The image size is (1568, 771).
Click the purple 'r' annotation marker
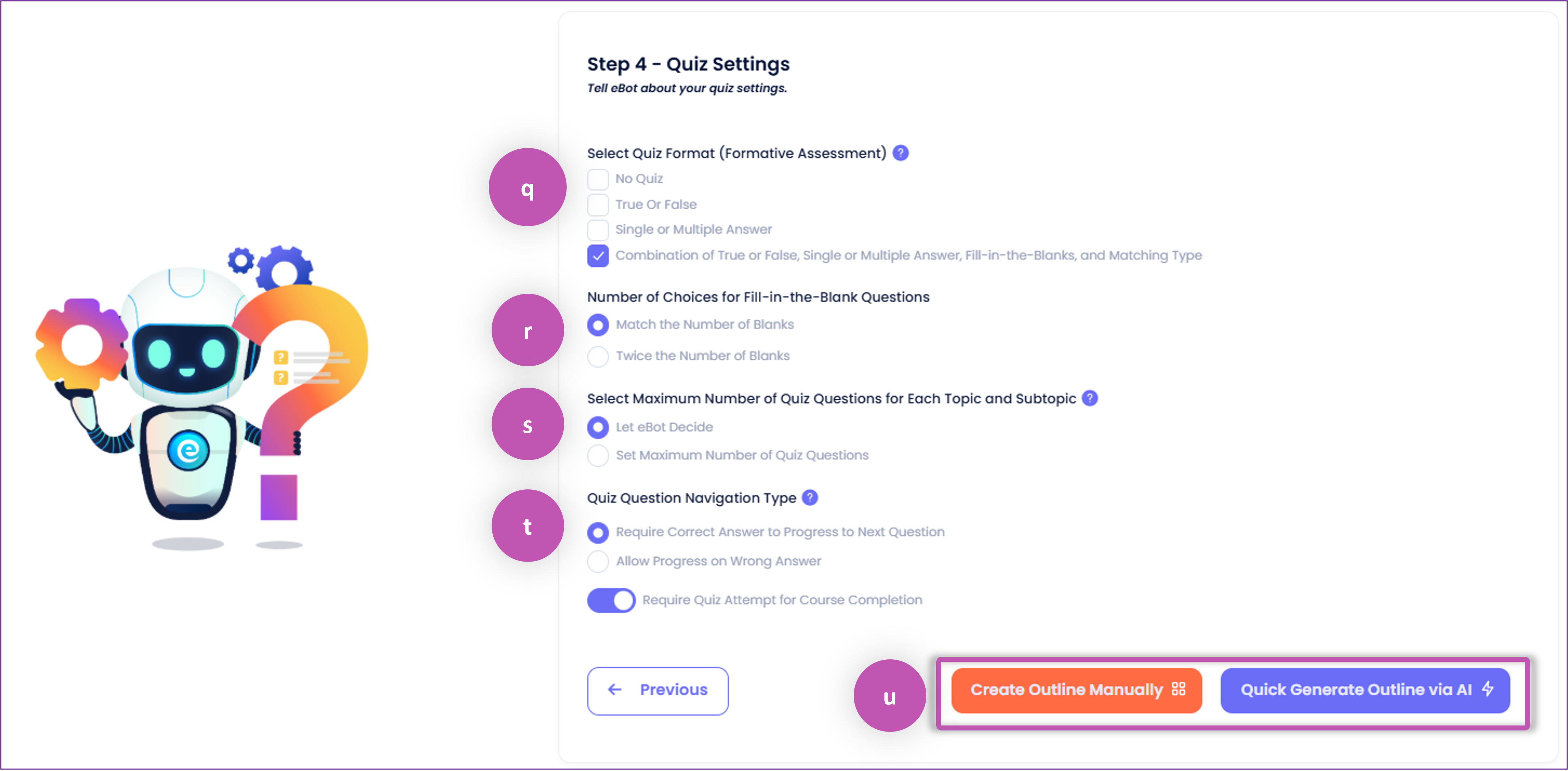click(527, 330)
